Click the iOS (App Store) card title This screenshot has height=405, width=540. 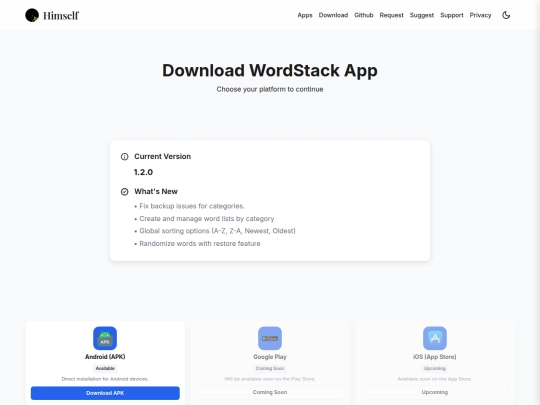(435, 357)
